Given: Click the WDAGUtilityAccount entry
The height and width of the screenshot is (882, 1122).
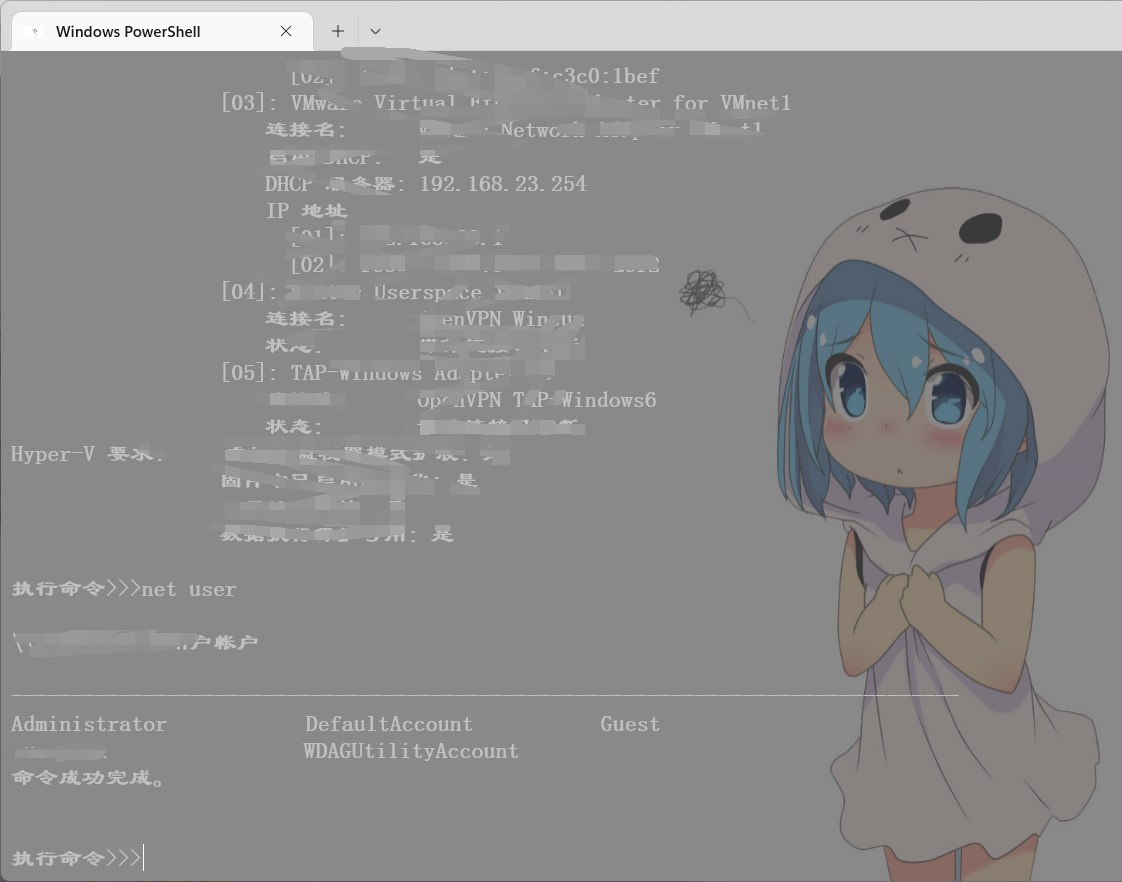Looking at the screenshot, I should coord(411,751).
